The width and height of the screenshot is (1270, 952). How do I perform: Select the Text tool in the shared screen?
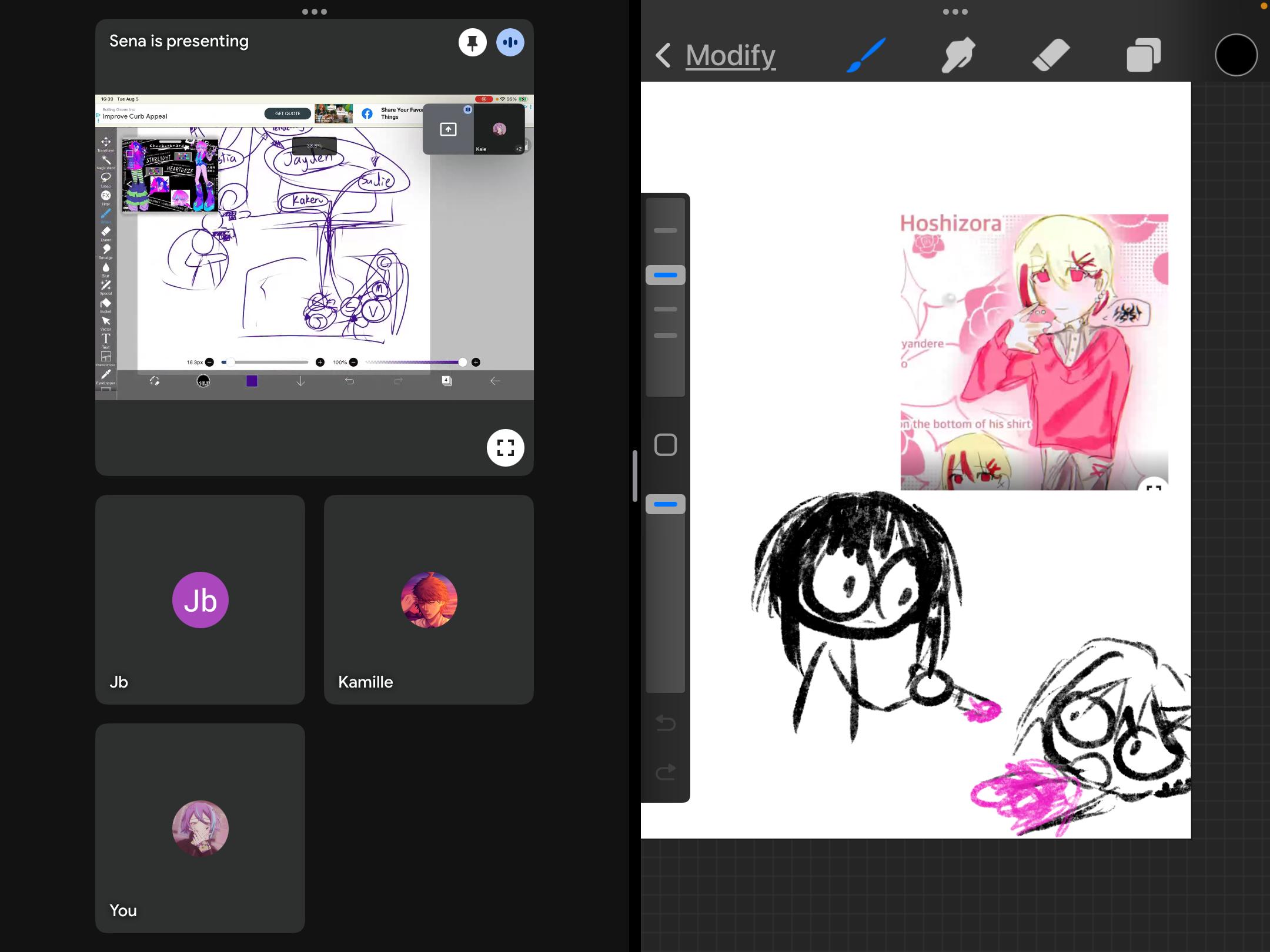(x=106, y=340)
